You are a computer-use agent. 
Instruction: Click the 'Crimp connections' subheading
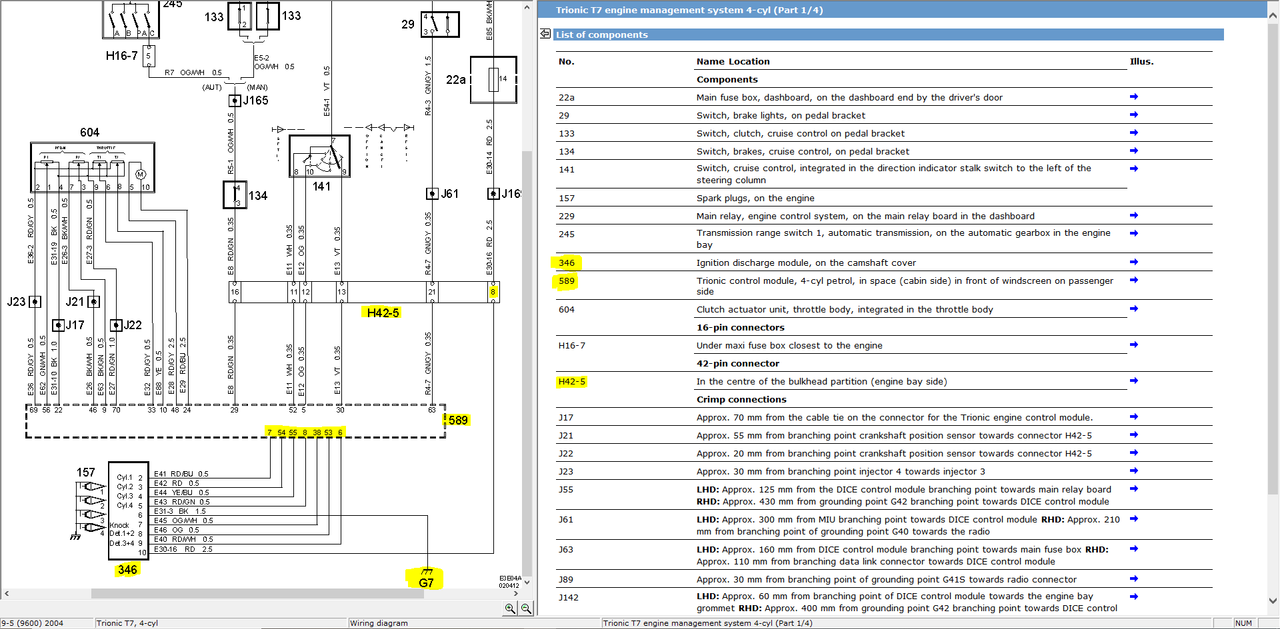click(x=741, y=399)
